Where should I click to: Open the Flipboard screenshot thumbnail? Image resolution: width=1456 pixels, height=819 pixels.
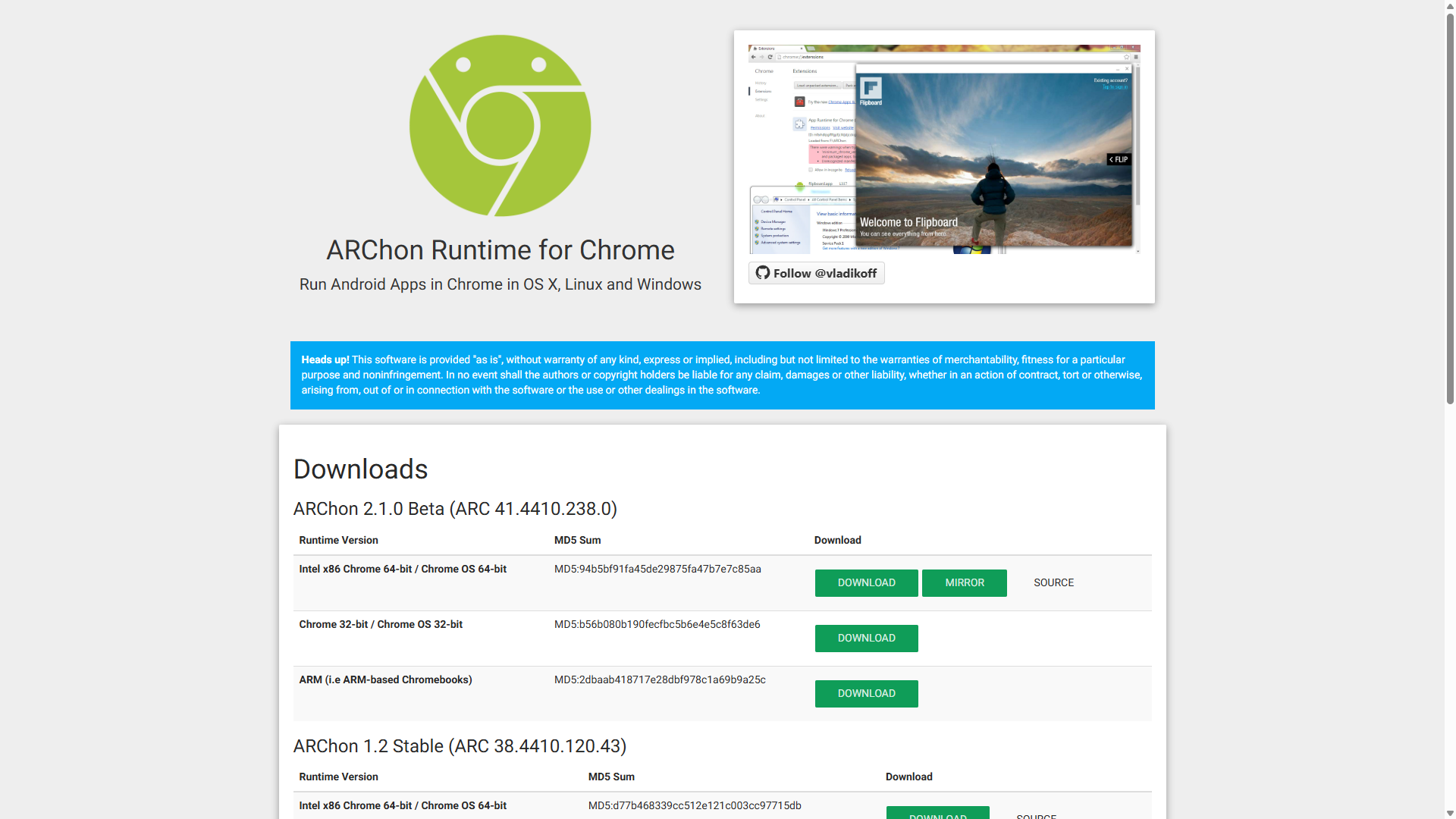944,149
